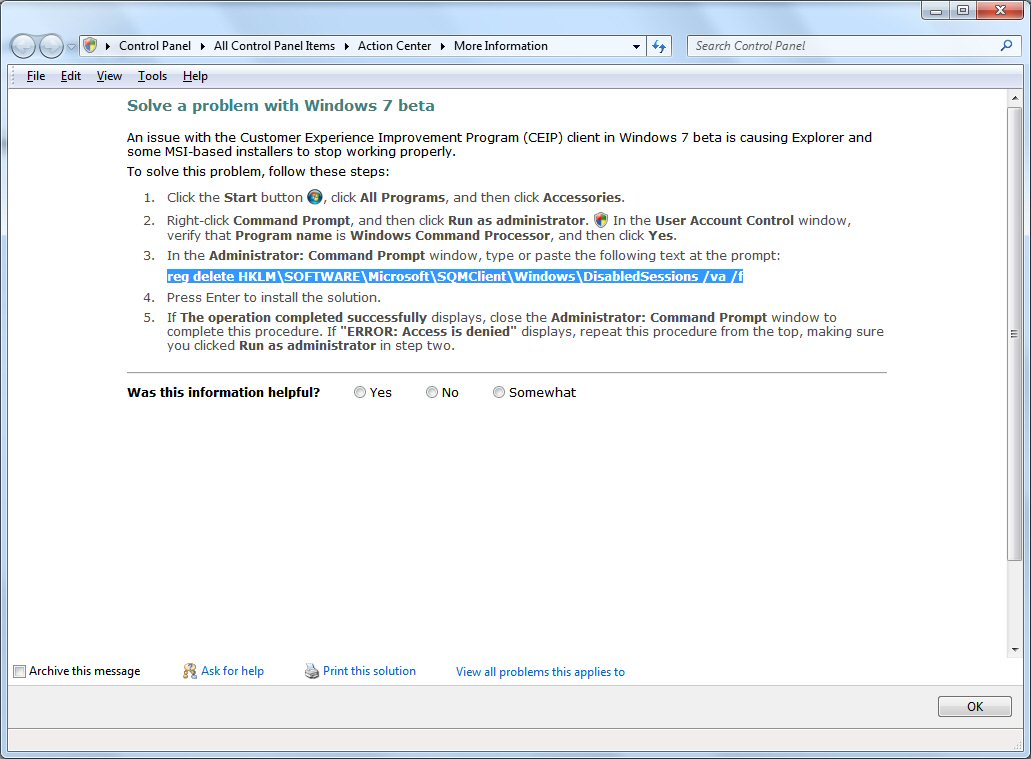Click the magnifier search icon
1031x759 pixels.
click(1006, 45)
